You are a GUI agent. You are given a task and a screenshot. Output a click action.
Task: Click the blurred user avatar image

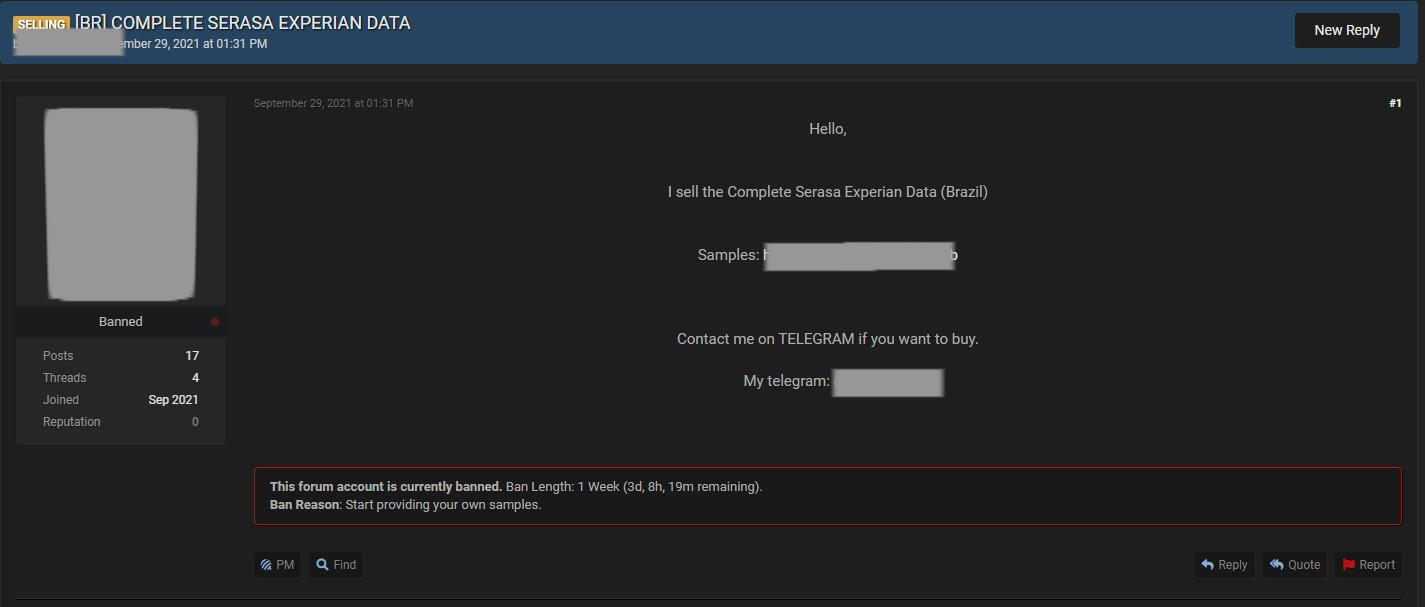(x=121, y=203)
